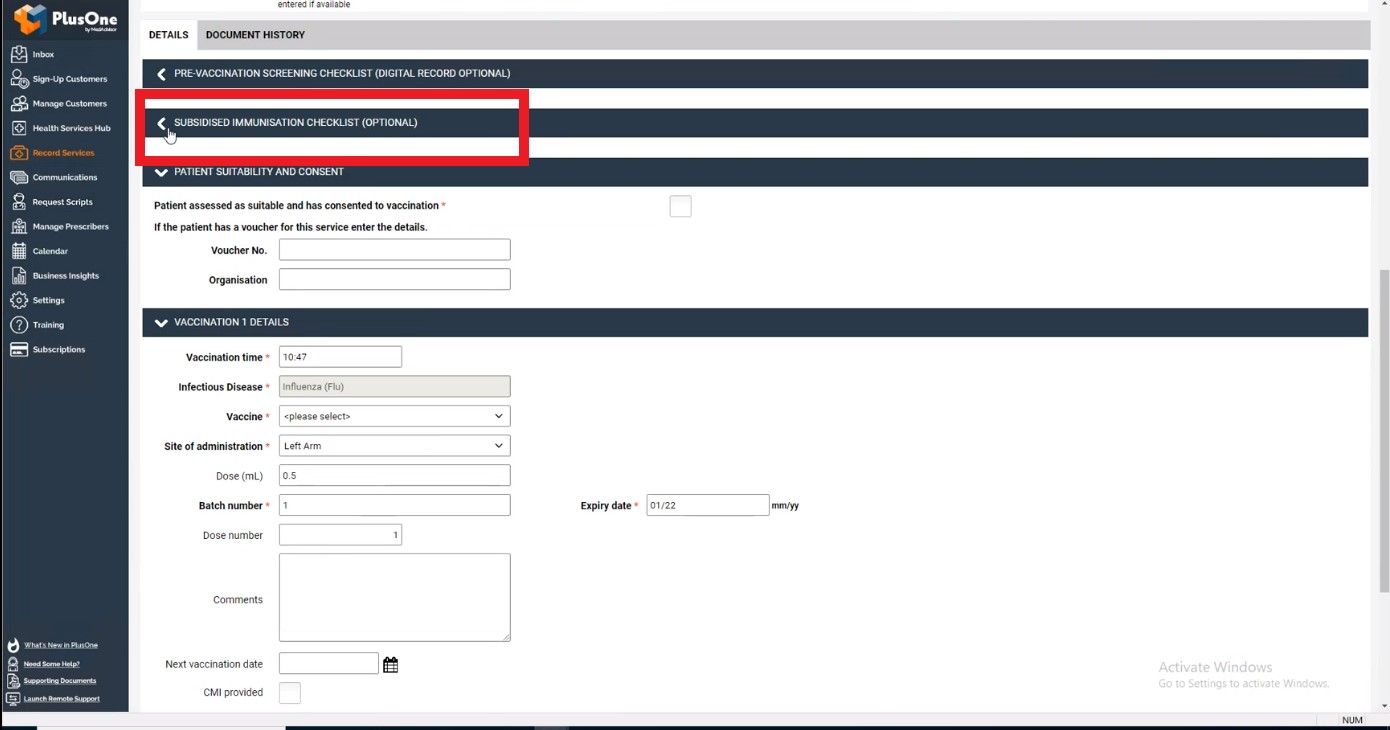The image size is (1390, 730).
Task: Open calendar picker for next vaccination date
Action: (x=391, y=665)
